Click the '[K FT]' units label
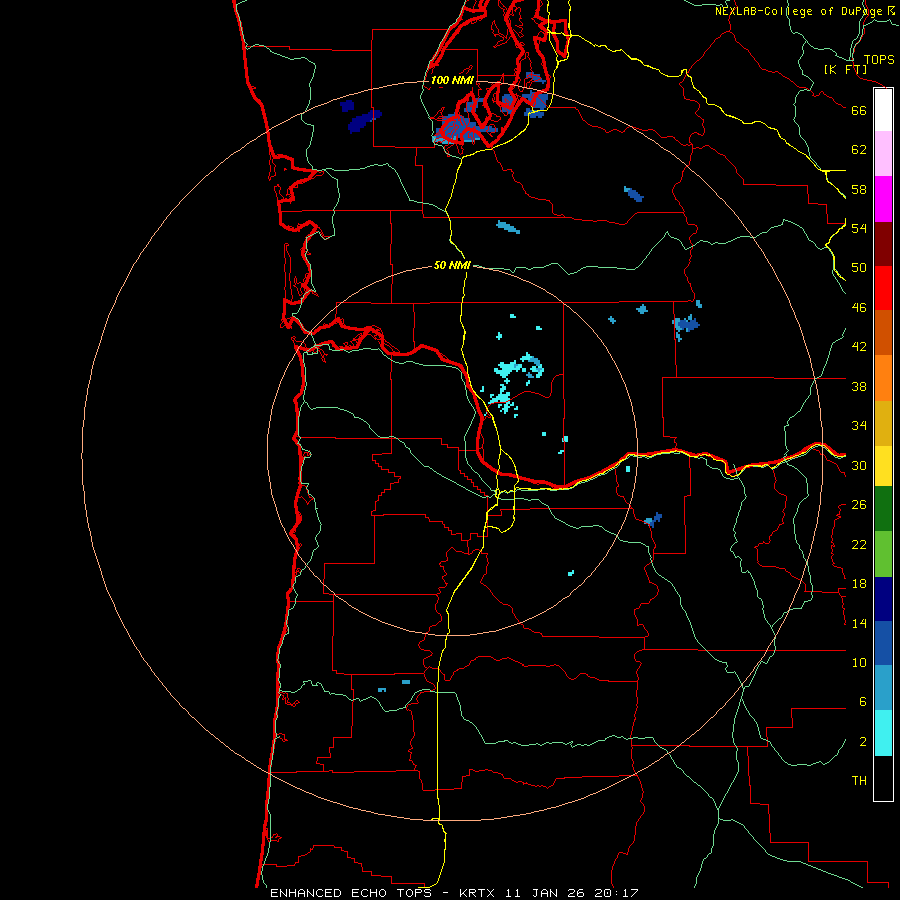 pyautogui.click(x=845, y=69)
